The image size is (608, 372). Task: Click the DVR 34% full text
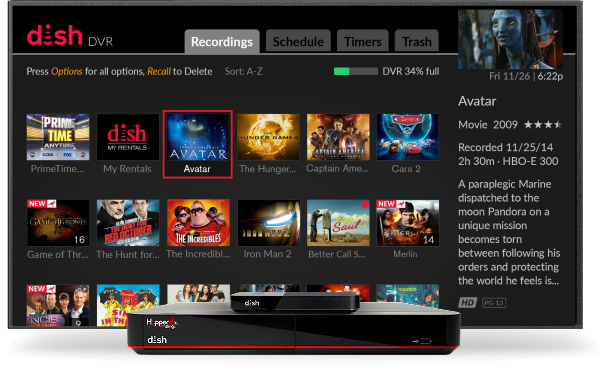[x=411, y=71]
